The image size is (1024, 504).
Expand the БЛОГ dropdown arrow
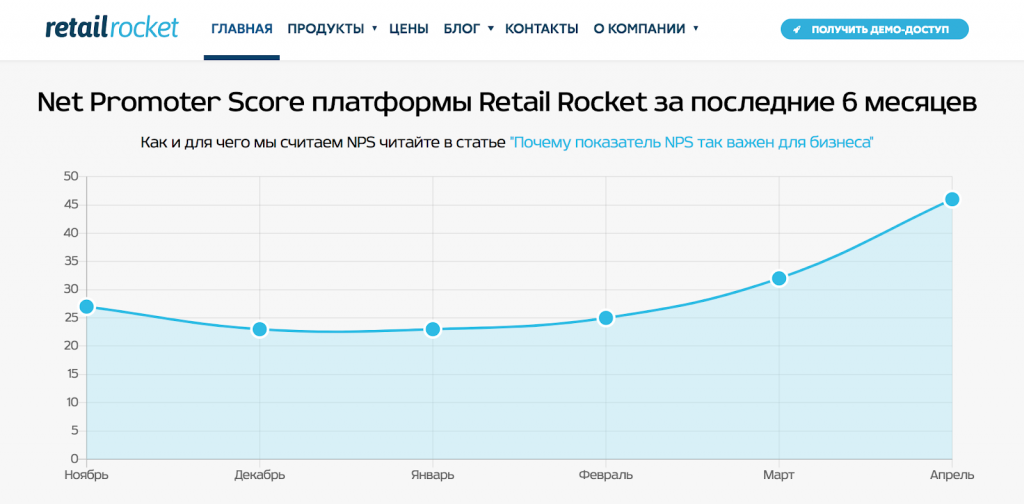point(490,29)
